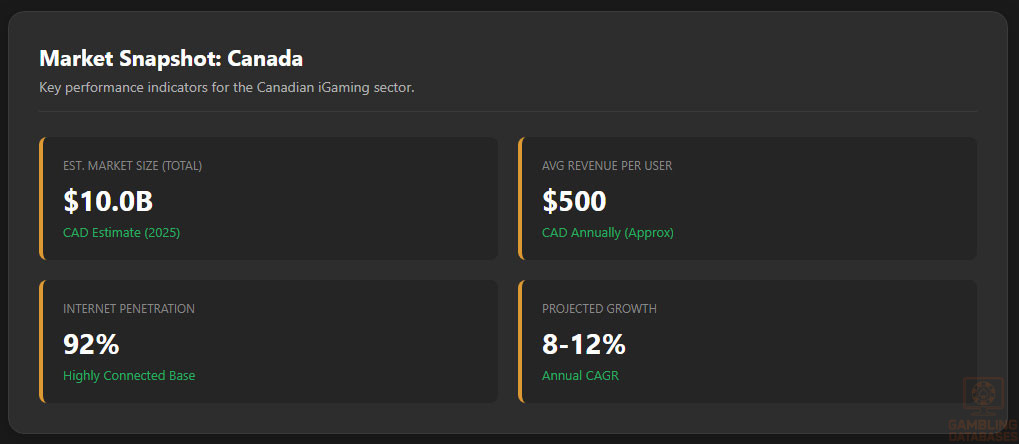Screen dimensions: 1019x444
Task: Click orange accent bar on Avg Revenue card
Action: pos(520,198)
